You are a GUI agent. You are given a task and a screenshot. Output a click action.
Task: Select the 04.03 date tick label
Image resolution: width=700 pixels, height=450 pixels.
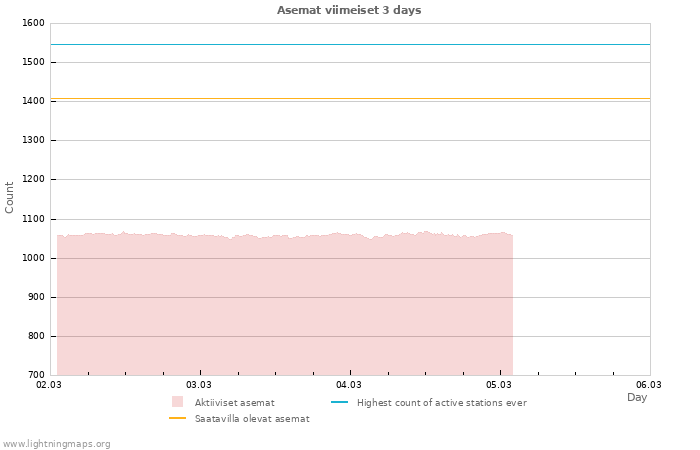tap(349, 384)
